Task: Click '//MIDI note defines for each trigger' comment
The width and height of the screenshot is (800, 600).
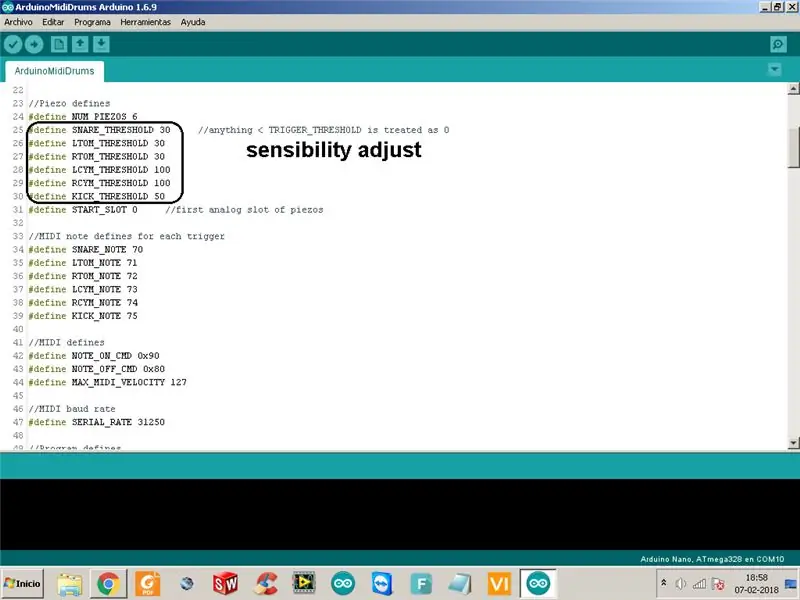Action: [x=127, y=236]
